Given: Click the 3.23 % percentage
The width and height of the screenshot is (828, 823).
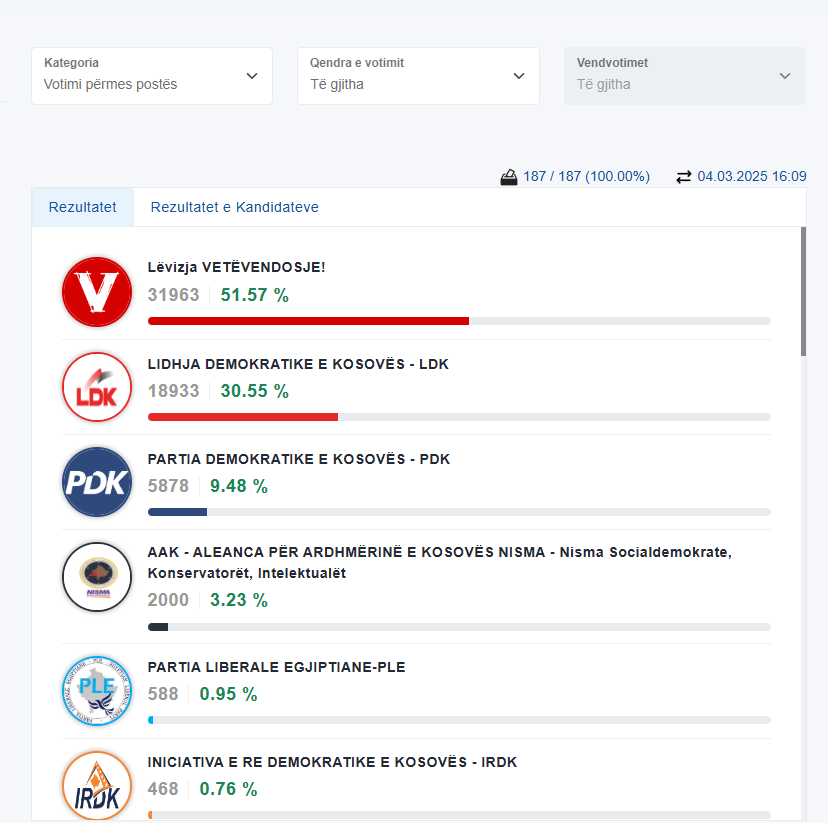Looking at the screenshot, I should (x=239, y=600).
